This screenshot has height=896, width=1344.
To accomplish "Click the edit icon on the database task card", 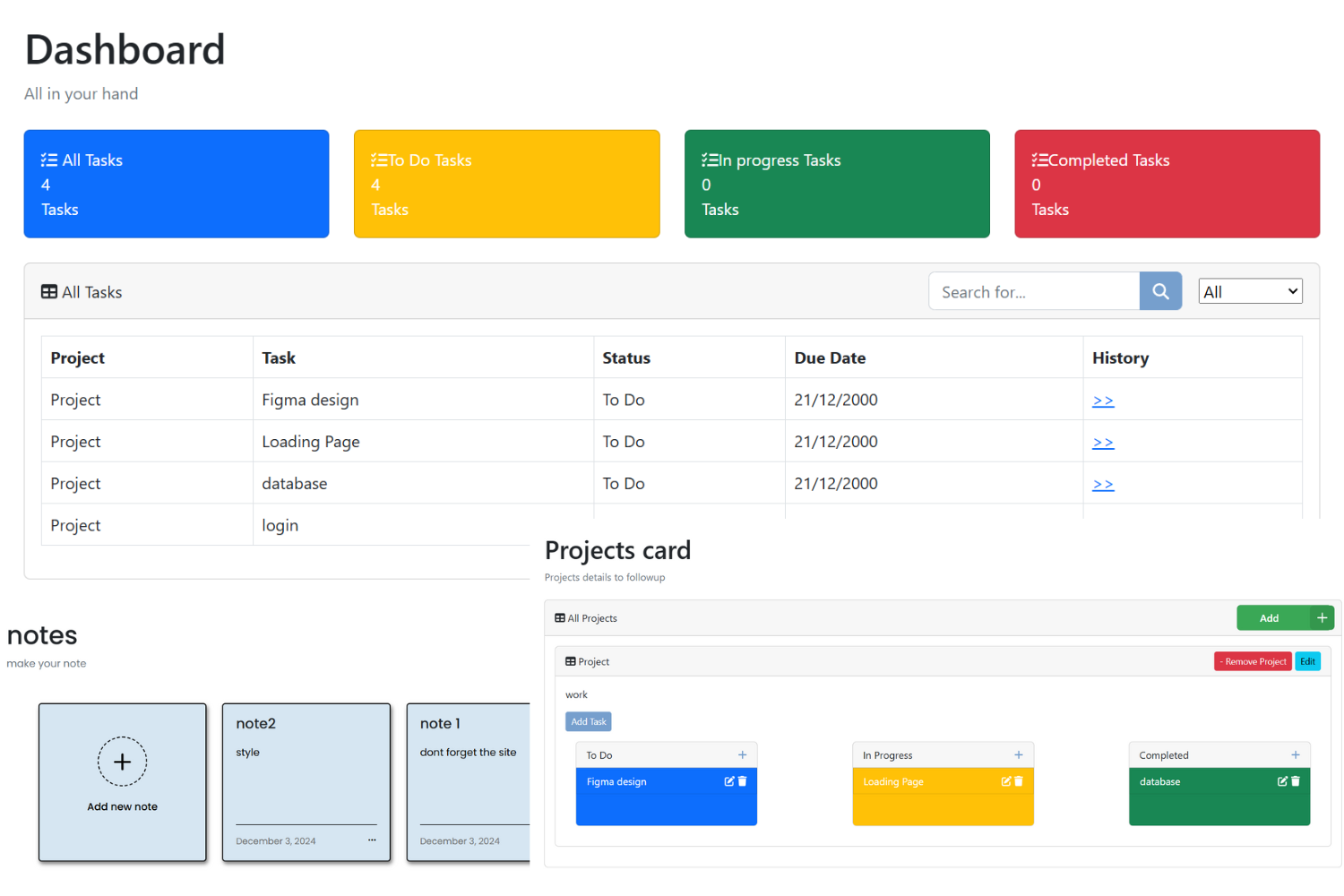I will point(1282,780).
